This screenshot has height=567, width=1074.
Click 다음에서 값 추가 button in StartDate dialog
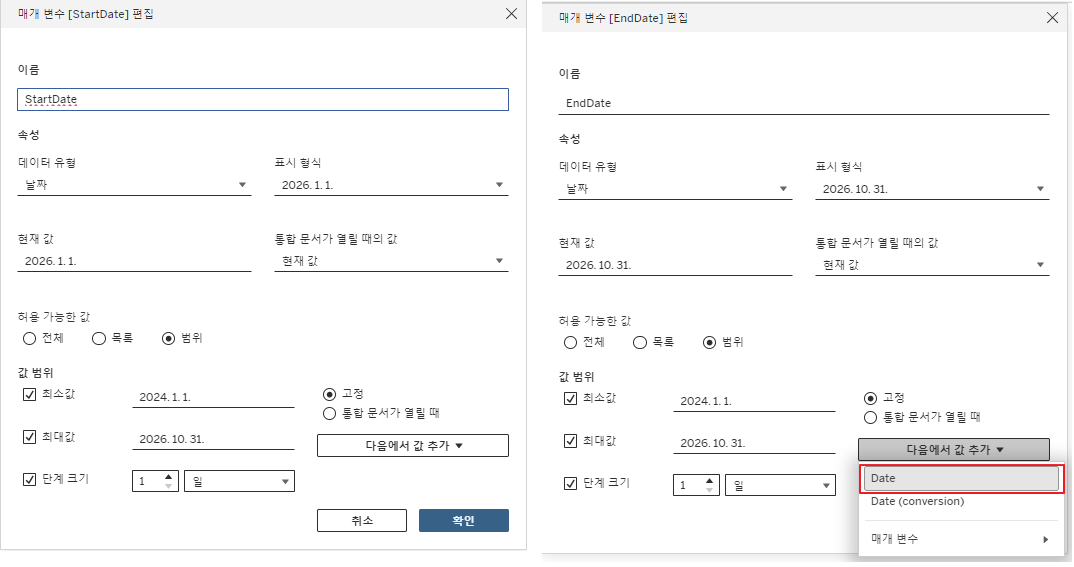413,446
